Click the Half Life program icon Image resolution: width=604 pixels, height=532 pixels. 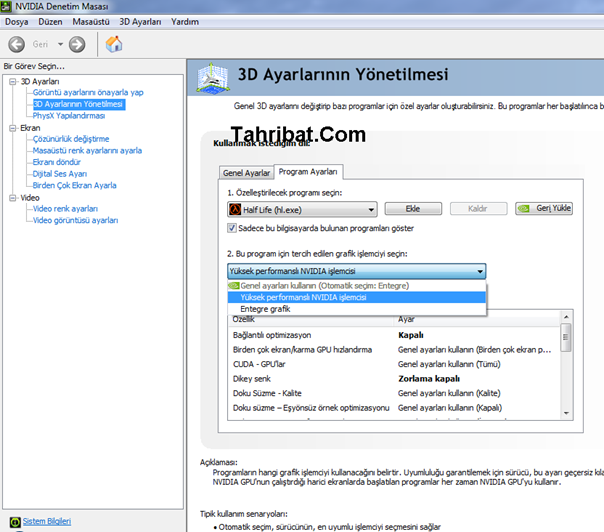tap(235, 209)
